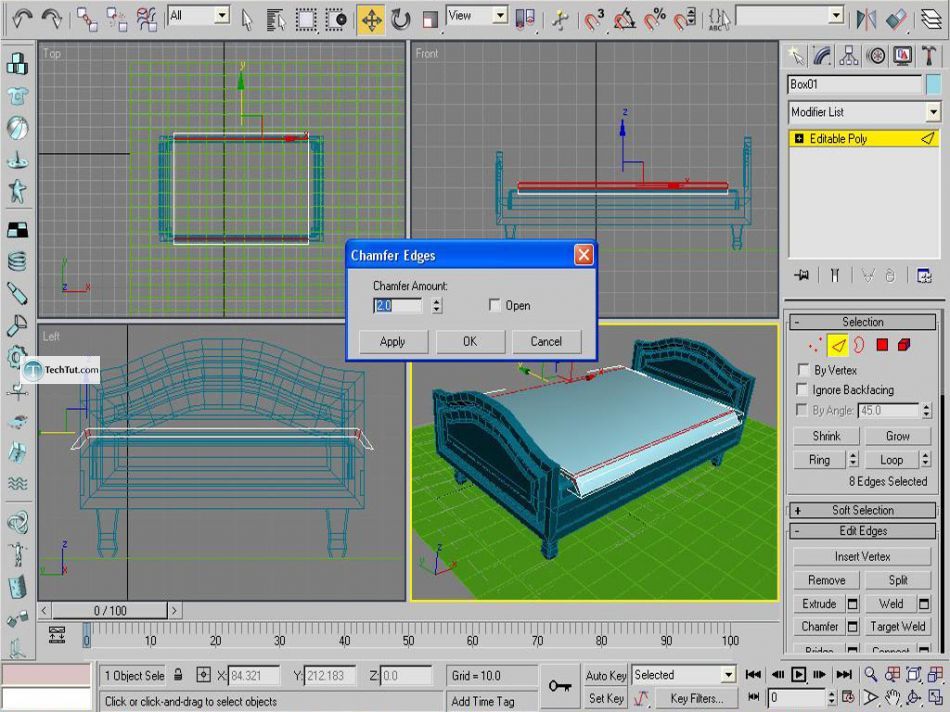
Task: Confirm Chamfer Edges with OK
Action: pos(470,342)
